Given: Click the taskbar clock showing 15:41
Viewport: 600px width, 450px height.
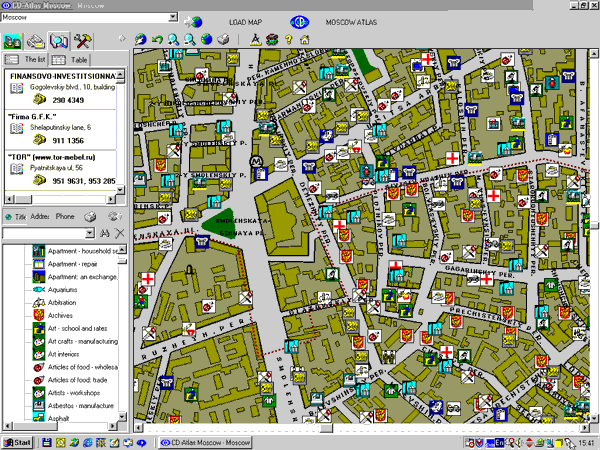Looking at the screenshot, I should tap(587, 443).
